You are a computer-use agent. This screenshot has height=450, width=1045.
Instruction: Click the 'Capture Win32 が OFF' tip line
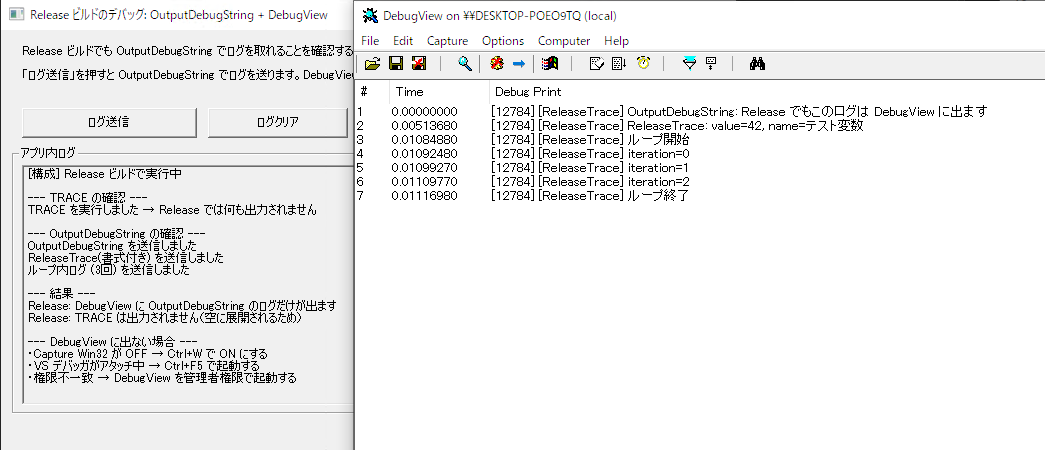[x=147, y=354]
